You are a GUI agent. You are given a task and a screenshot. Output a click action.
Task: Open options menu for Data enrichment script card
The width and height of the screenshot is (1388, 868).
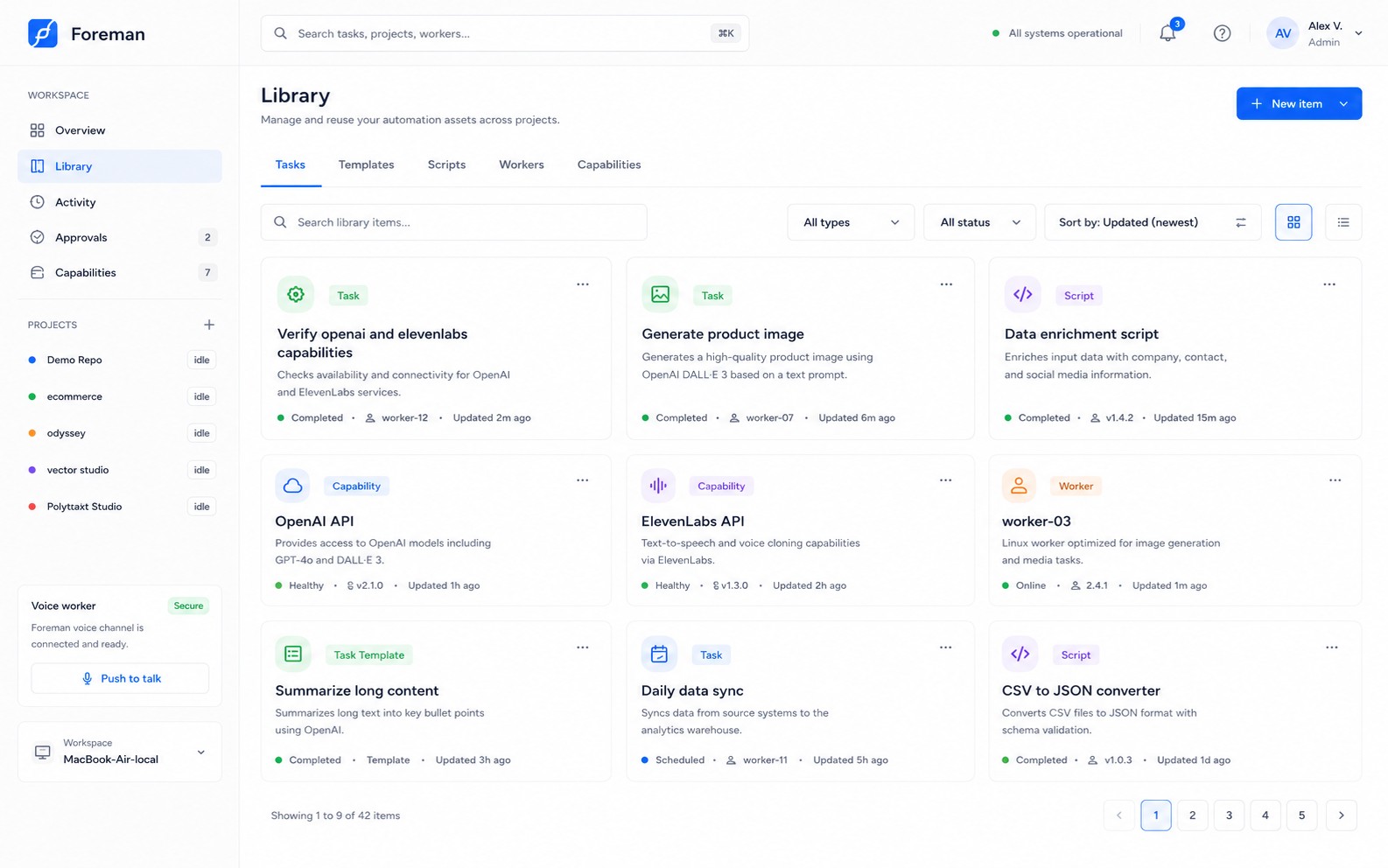click(1329, 284)
